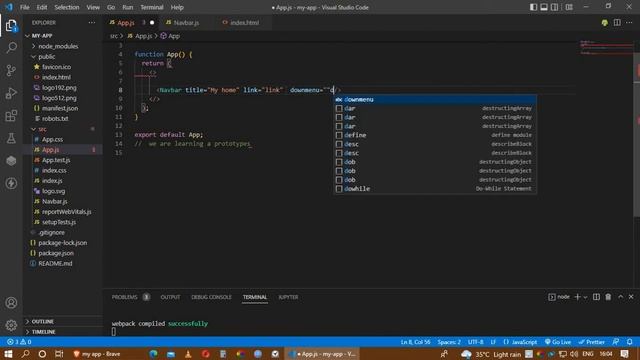Screen dimensions: 640x360
Task: Click Ln 8, Col 56 position
Action: coord(416,342)
